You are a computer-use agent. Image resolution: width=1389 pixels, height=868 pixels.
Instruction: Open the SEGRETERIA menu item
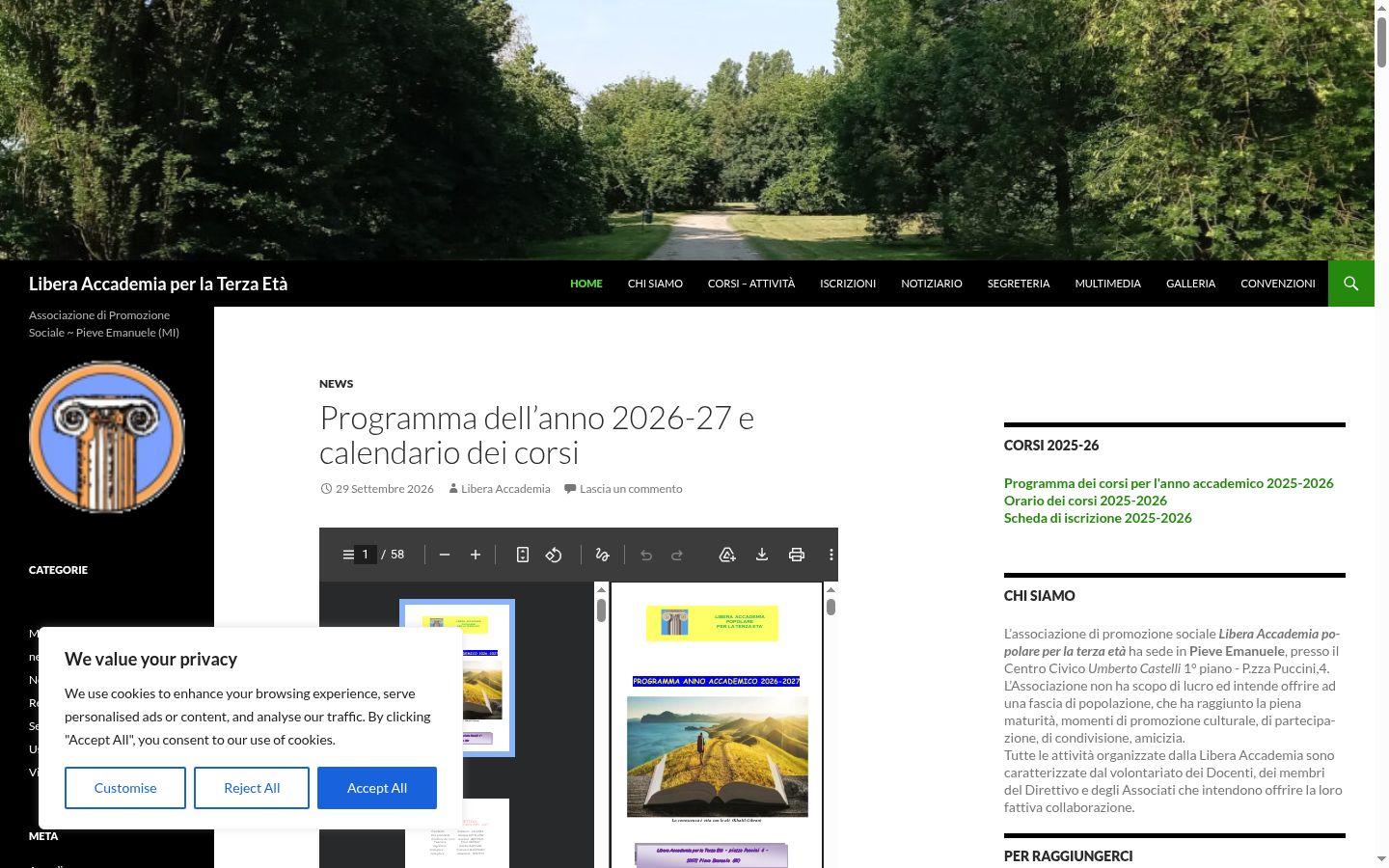point(1019,284)
